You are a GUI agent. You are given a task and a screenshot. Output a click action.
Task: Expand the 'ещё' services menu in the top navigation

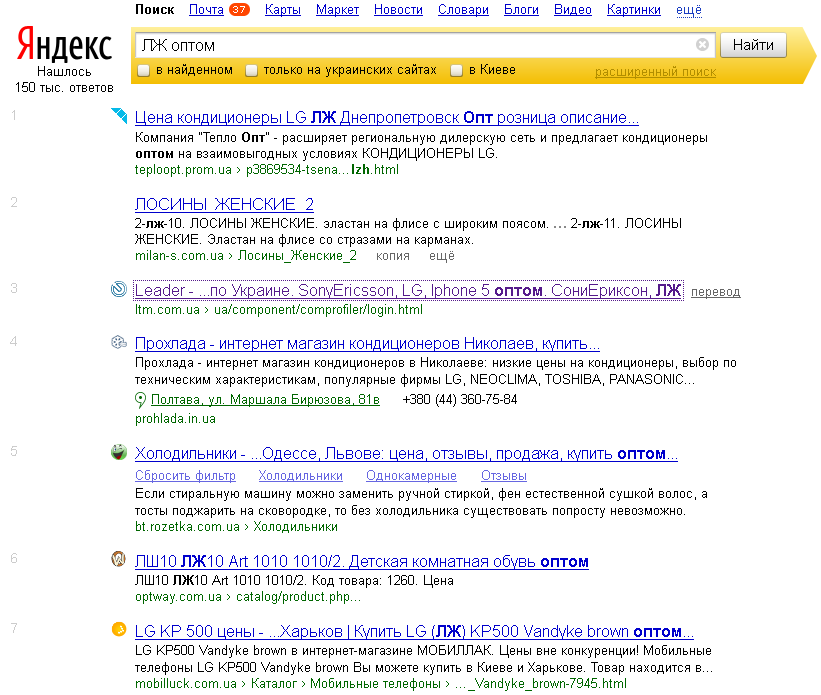[689, 10]
